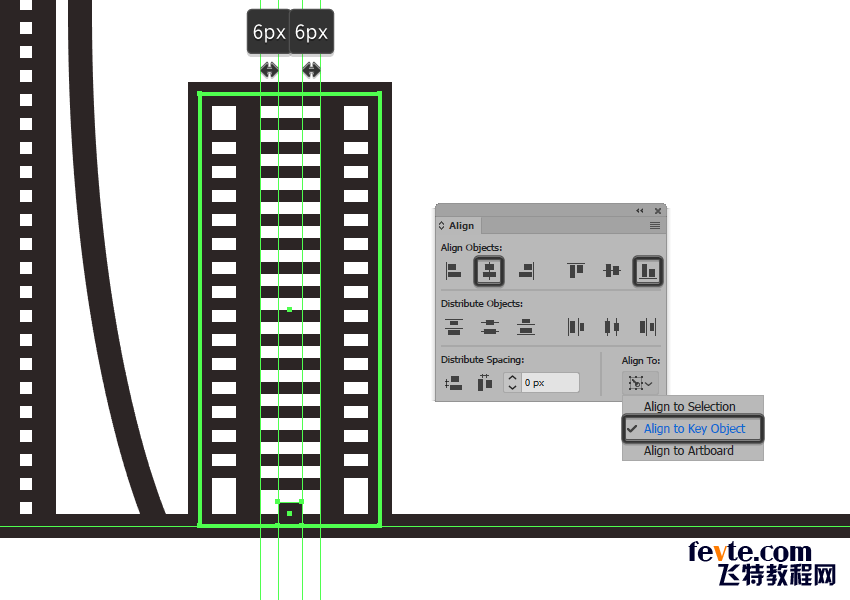Apply Vertical Distribute Top
Image resolution: width=850 pixels, height=600 pixels.
pyautogui.click(x=453, y=326)
